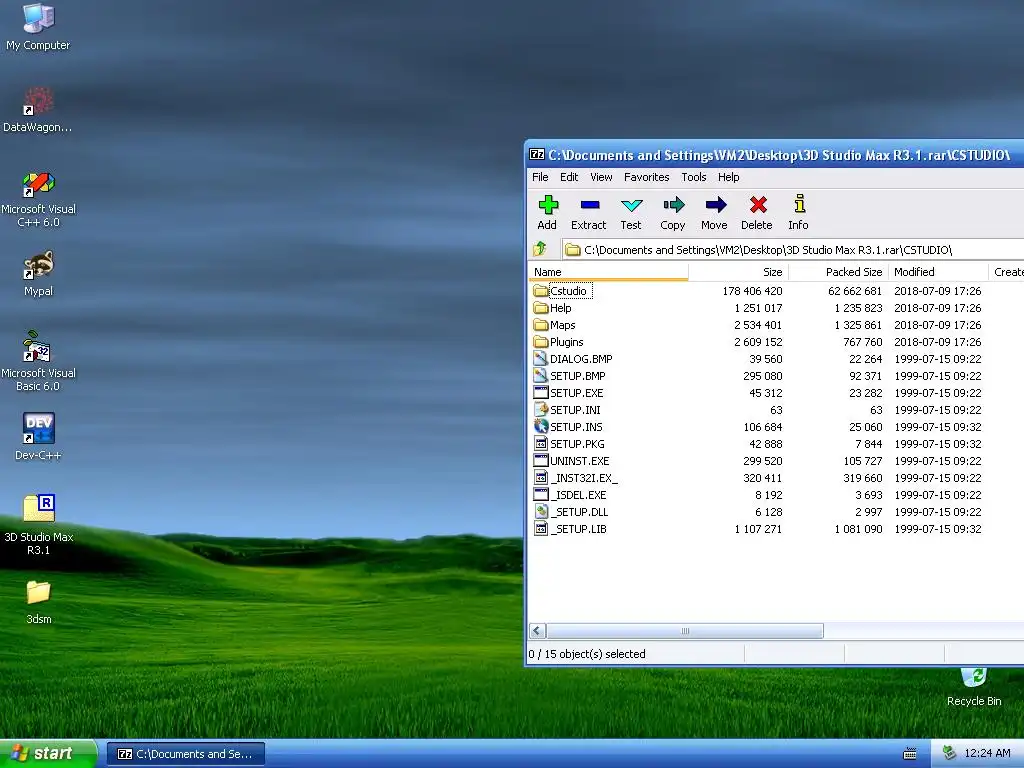Click the on-screen keyboard taskbar icon
The width and height of the screenshot is (1024, 768).
(x=909, y=754)
